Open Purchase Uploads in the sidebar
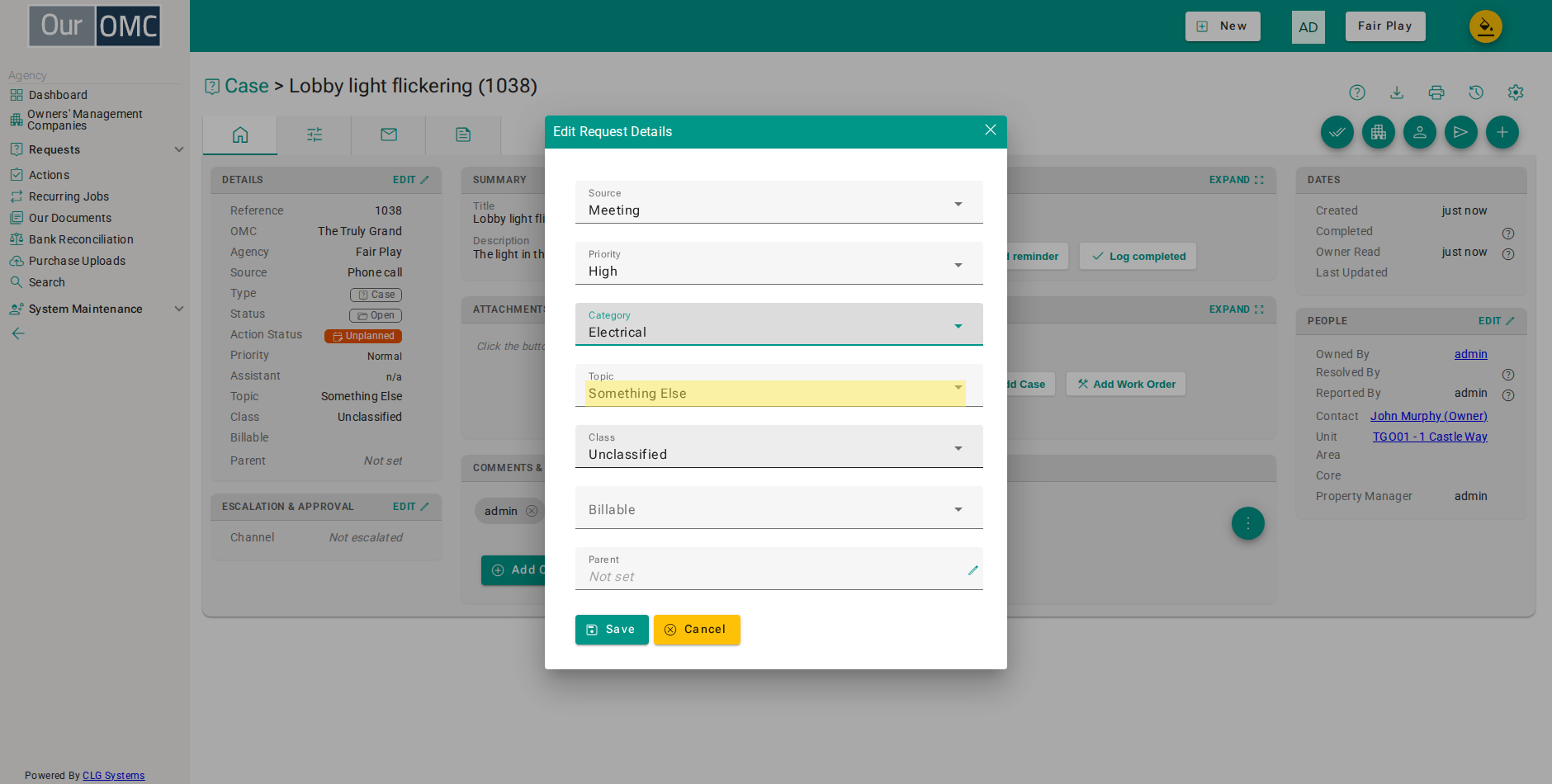This screenshot has width=1552, height=784. point(77,261)
